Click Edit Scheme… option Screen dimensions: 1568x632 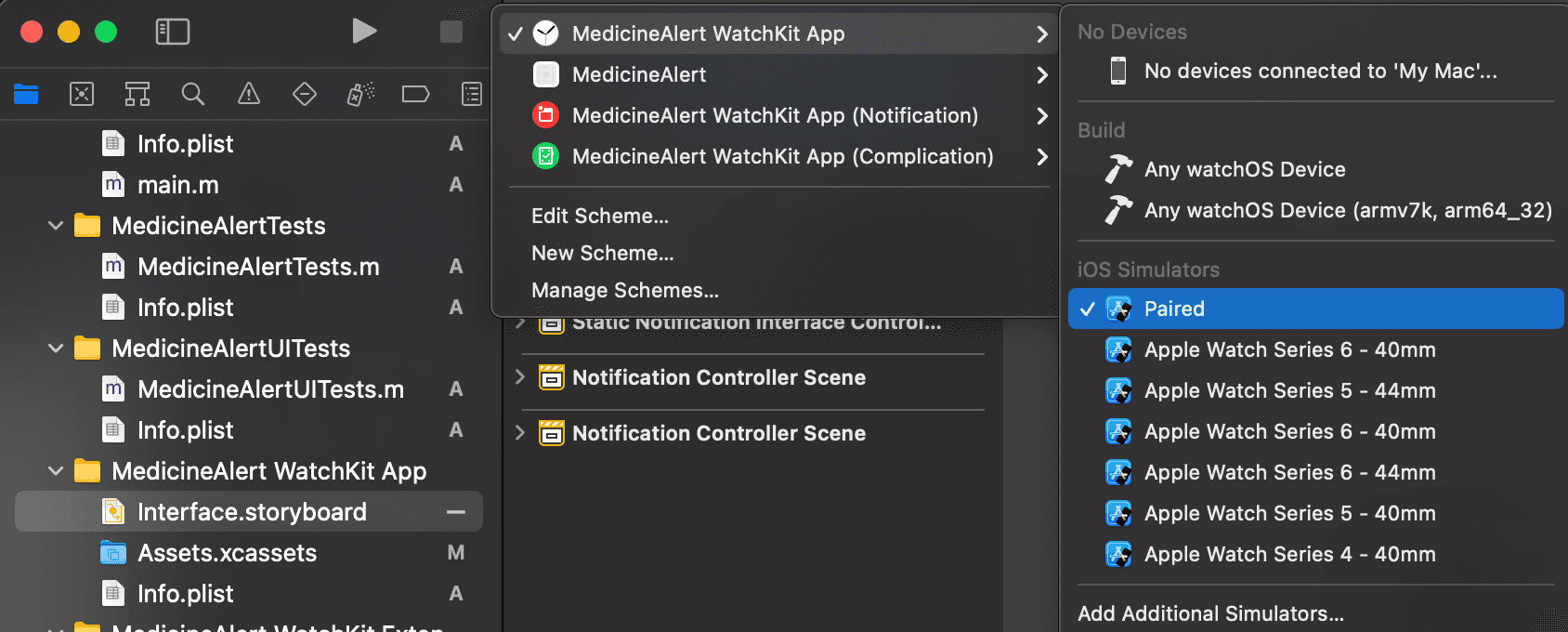coord(600,216)
